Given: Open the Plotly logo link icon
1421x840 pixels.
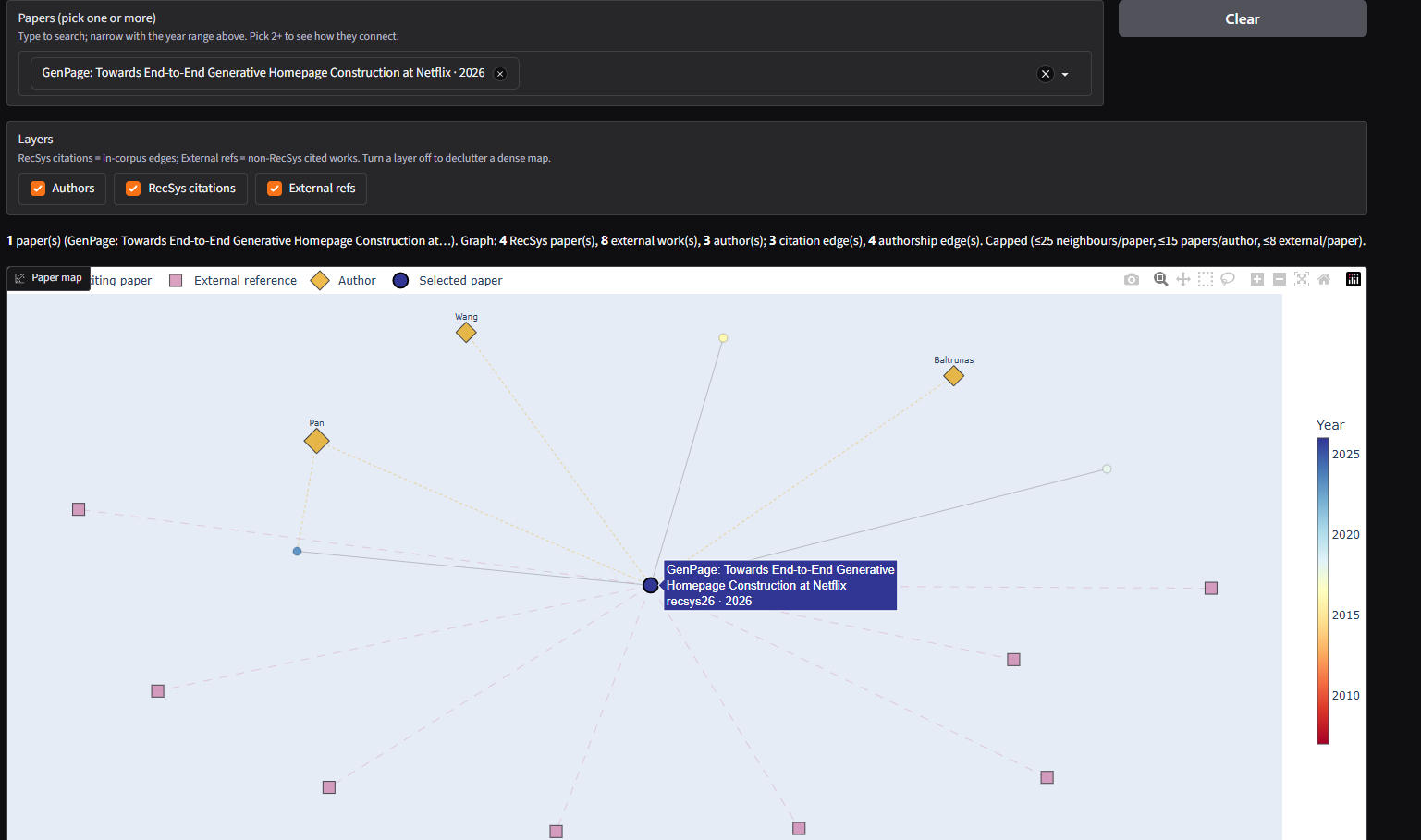Looking at the screenshot, I should pyautogui.click(x=1354, y=279).
